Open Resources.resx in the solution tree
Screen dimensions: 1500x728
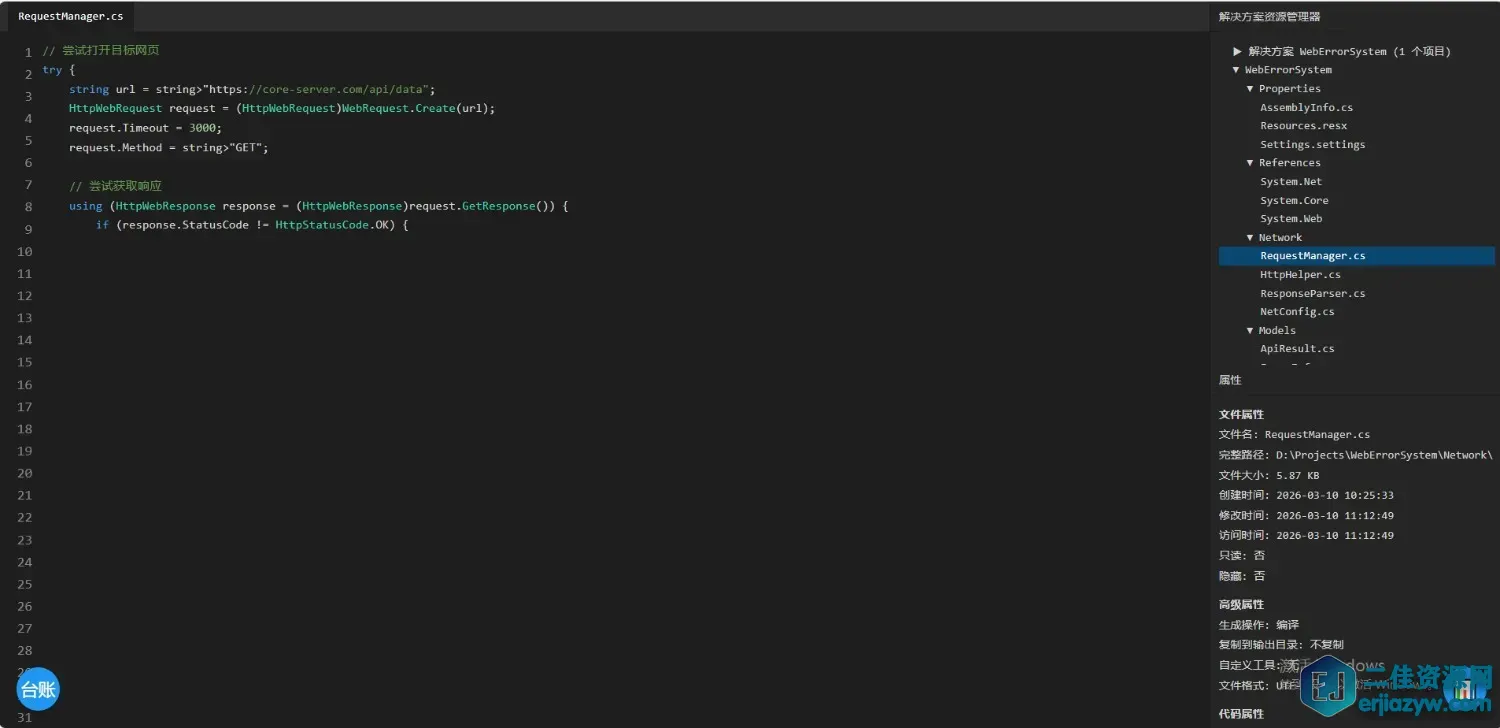tap(1303, 126)
